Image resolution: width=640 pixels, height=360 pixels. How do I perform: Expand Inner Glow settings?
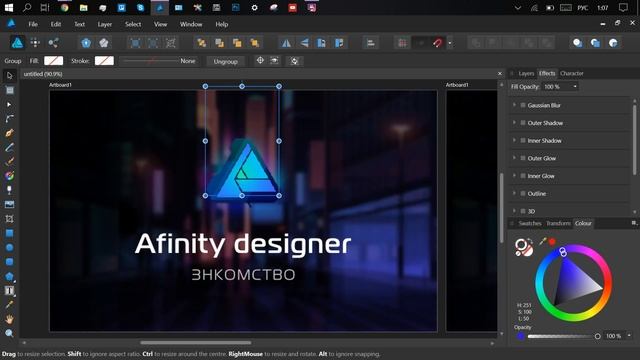tap(514, 176)
